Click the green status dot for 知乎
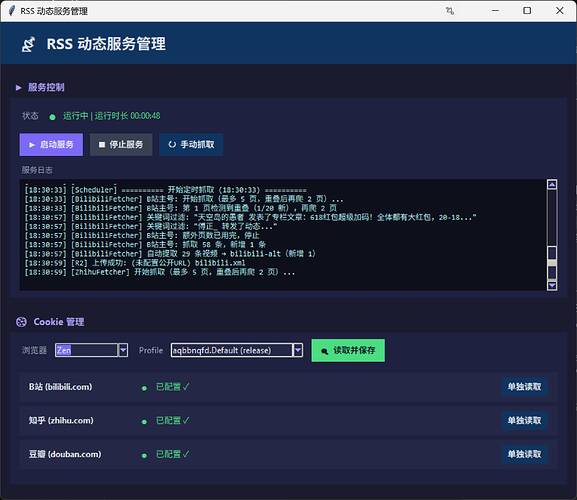The image size is (577, 500). (x=144, y=422)
